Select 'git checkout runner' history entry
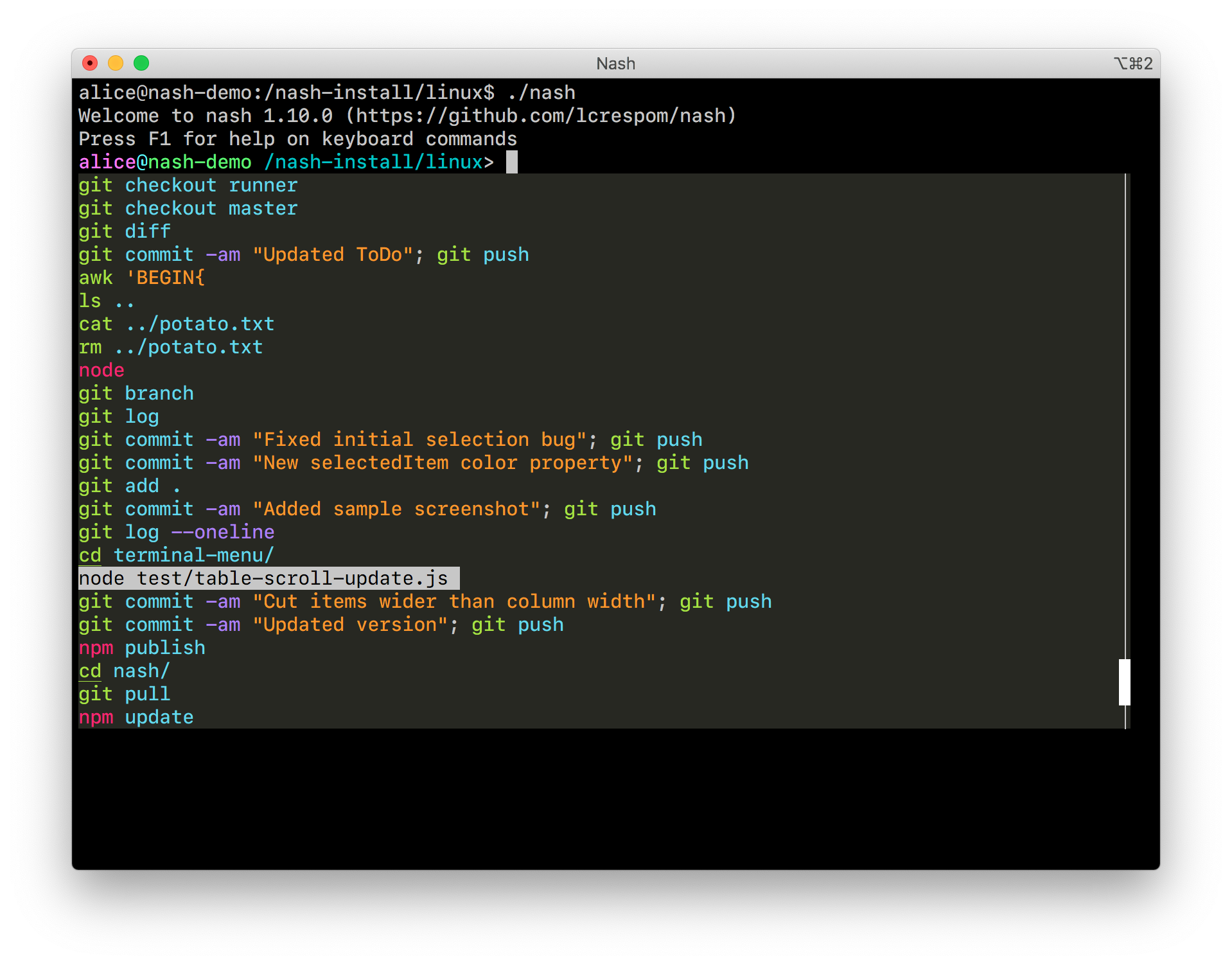This screenshot has height=965, width=1232. tap(188, 186)
